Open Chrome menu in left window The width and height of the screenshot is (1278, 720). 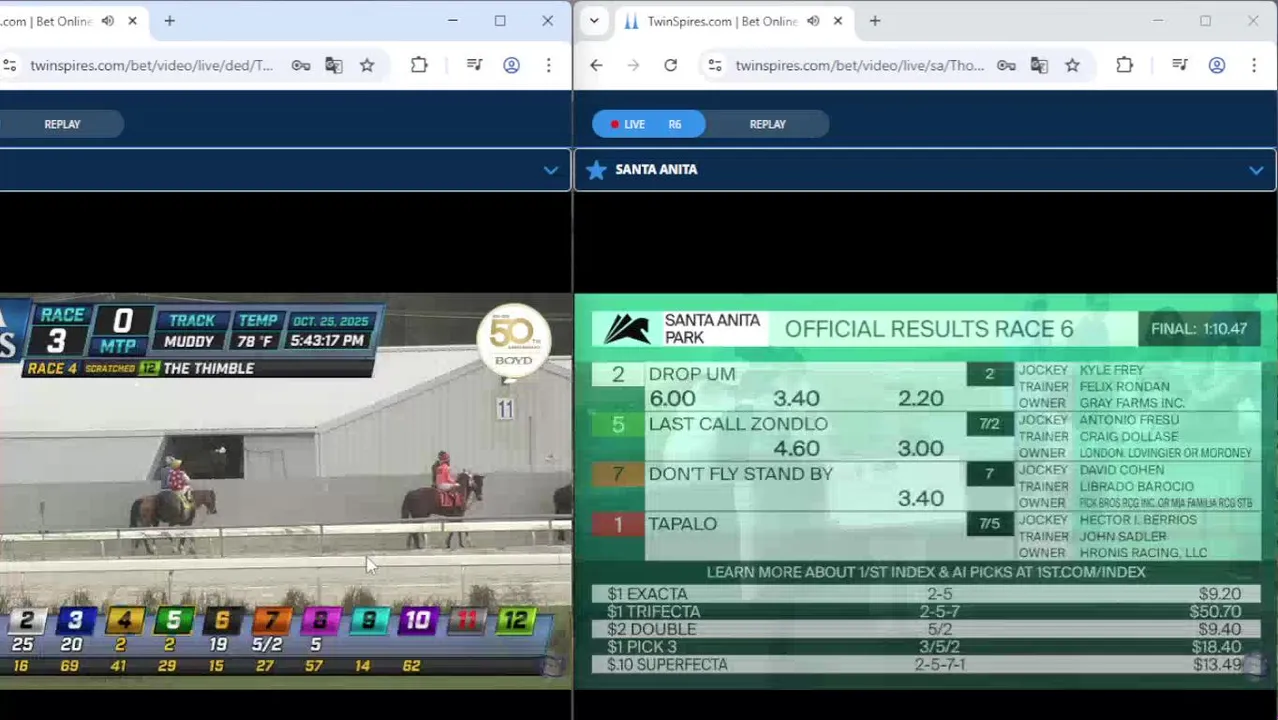[548, 66]
